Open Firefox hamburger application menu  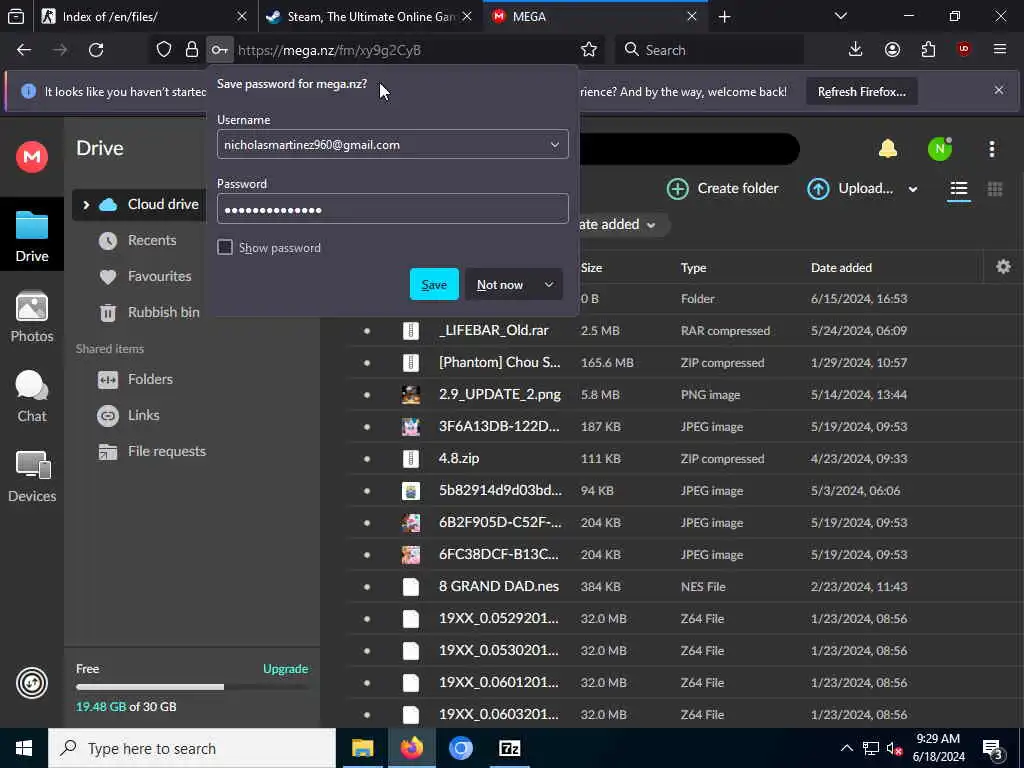[1000, 50]
